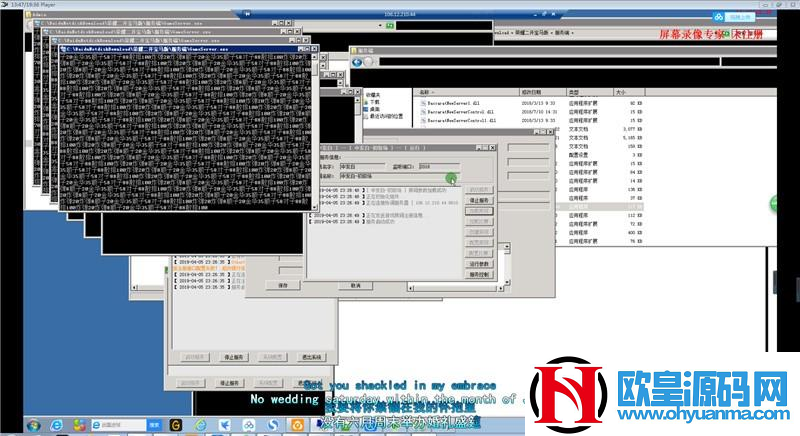Click the green edge button at right
The width and height of the screenshot is (800, 436).
coord(773,204)
